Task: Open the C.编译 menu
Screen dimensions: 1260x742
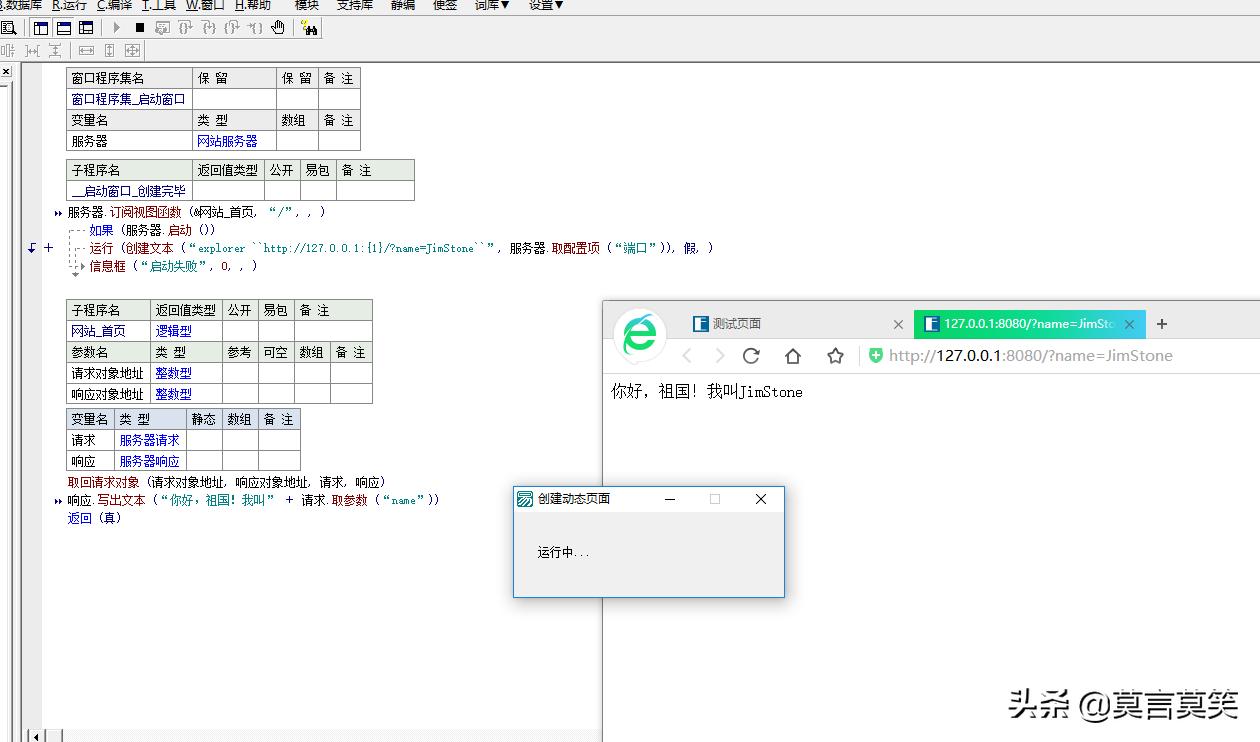Action: (114, 5)
